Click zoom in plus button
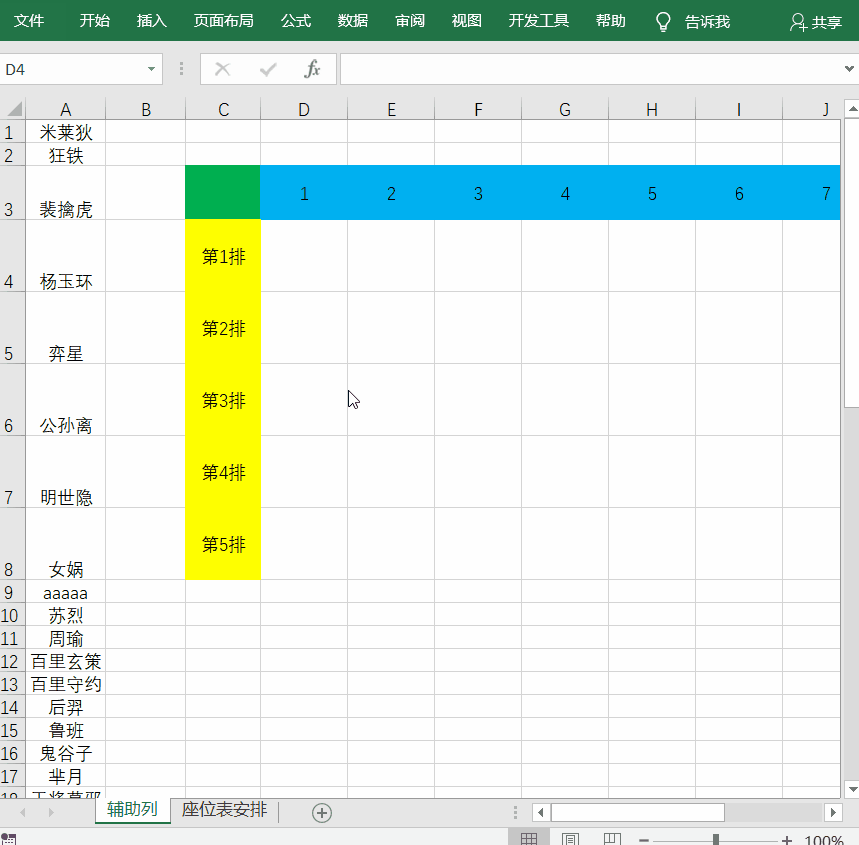859x845 pixels. [x=787, y=840]
